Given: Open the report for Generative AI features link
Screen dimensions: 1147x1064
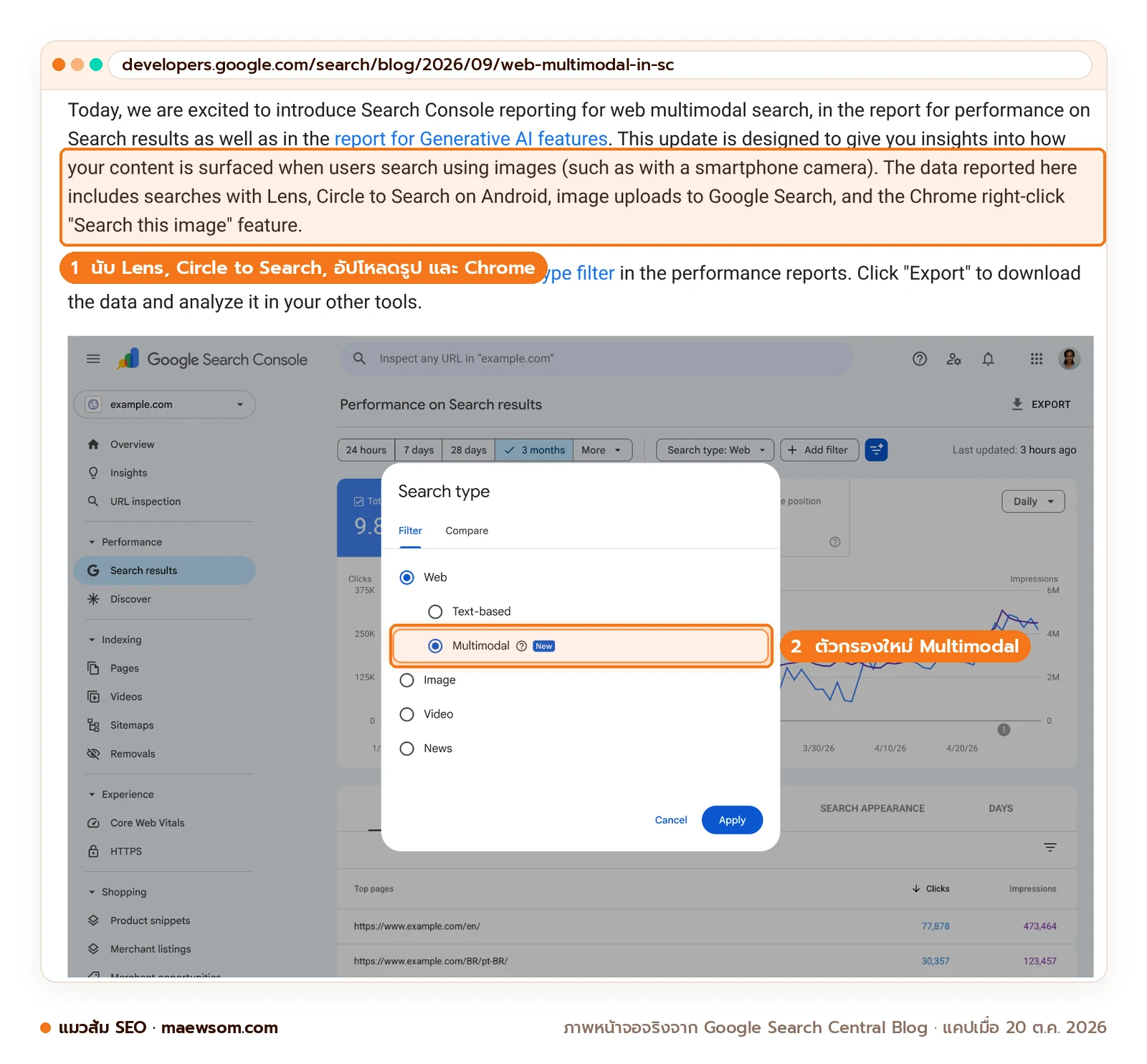Looking at the screenshot, I should pos(471,138).
